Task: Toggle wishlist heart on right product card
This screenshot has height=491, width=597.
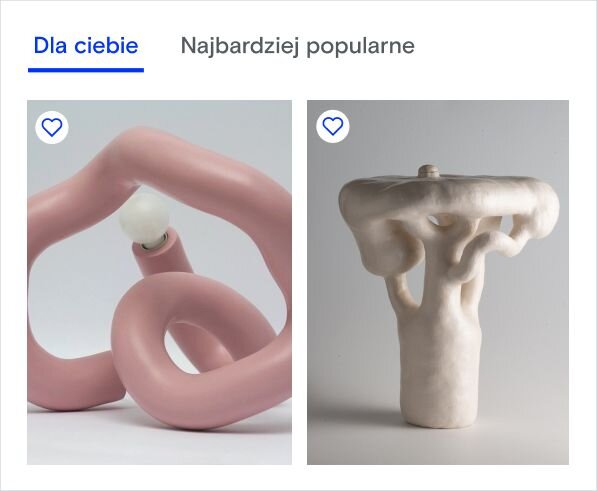Action: click(332, 126)
